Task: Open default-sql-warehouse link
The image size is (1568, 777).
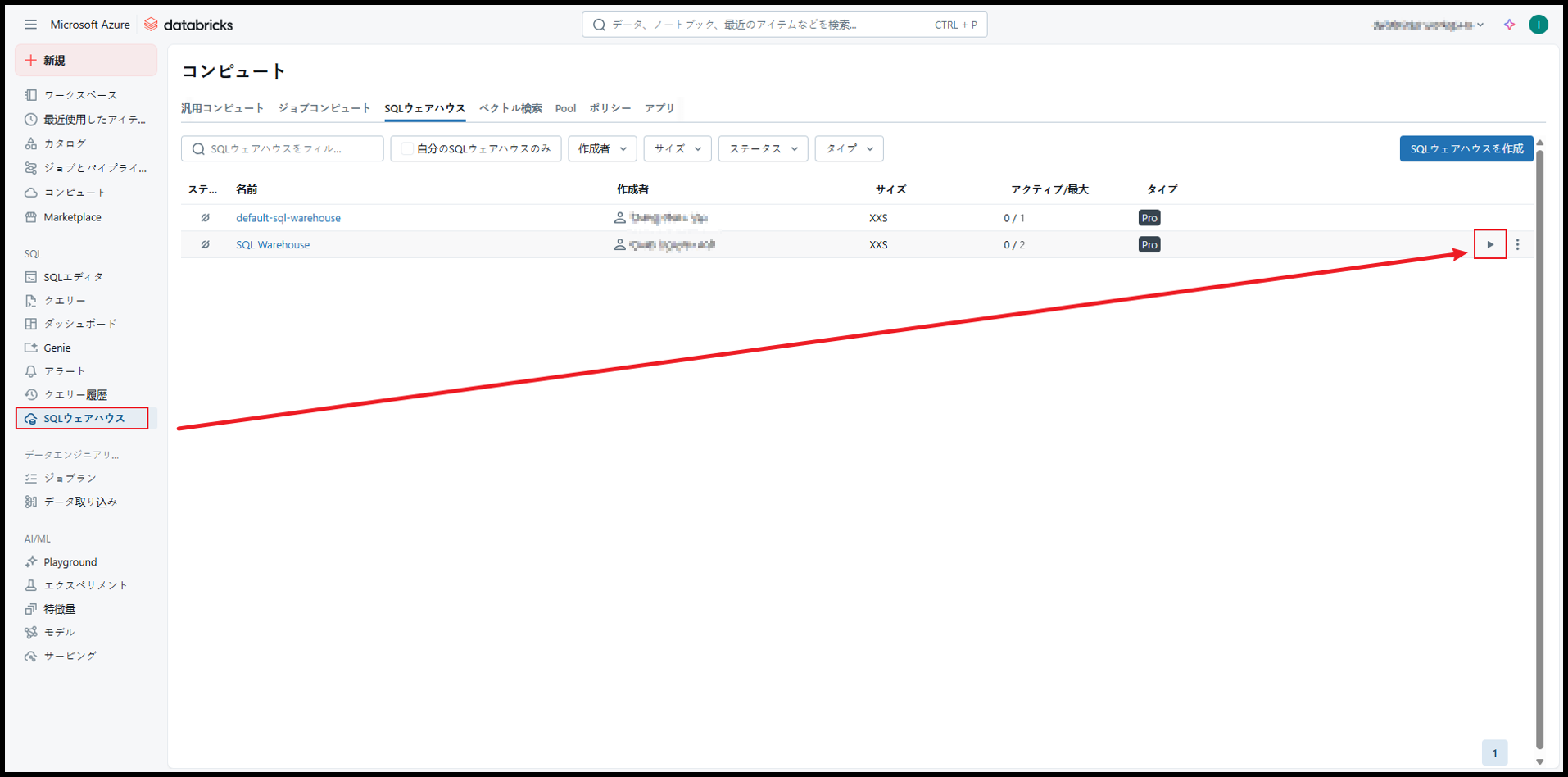Action: pos(288,218)
